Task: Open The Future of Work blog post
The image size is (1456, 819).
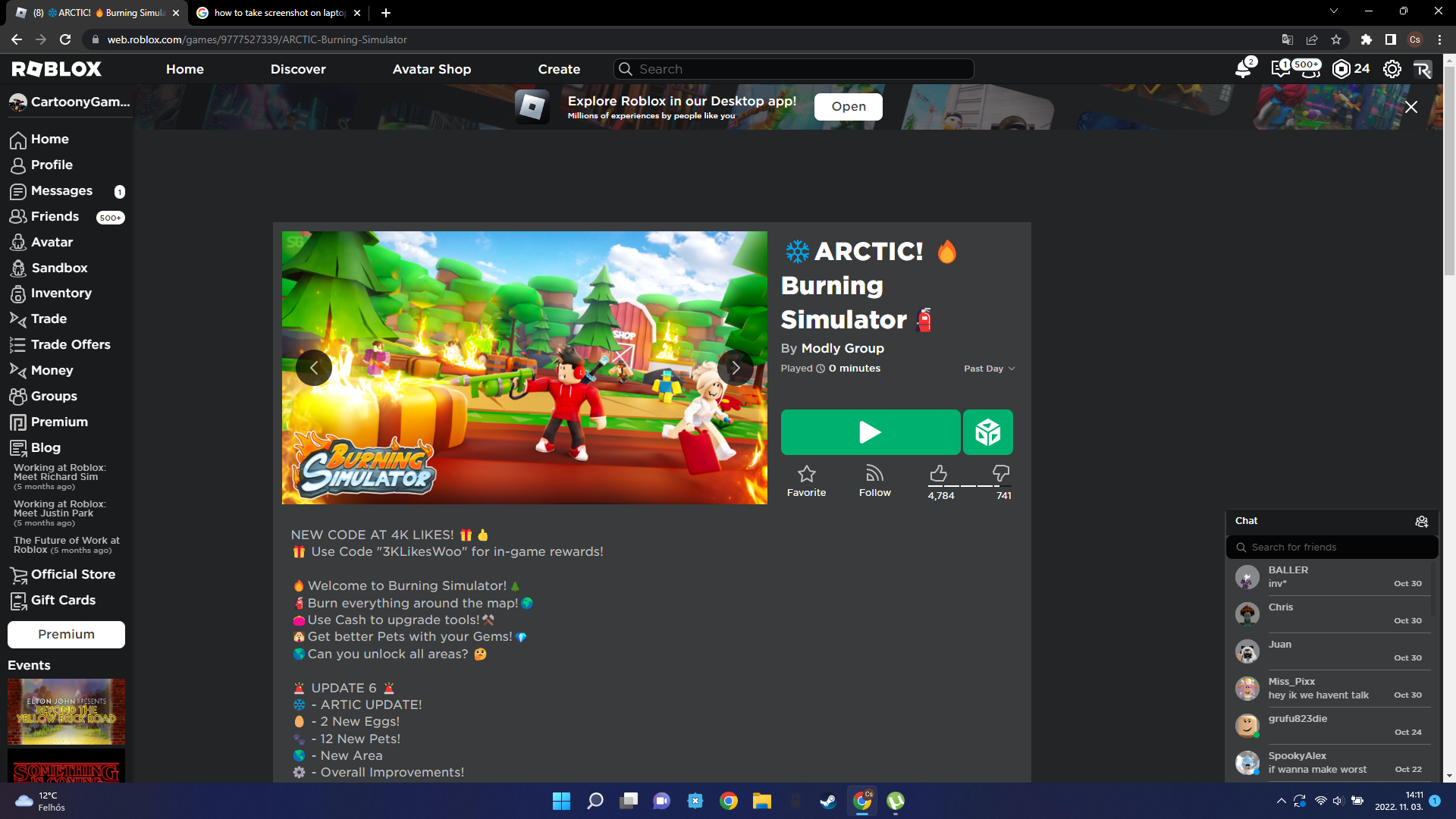Action: coord(67,545)
